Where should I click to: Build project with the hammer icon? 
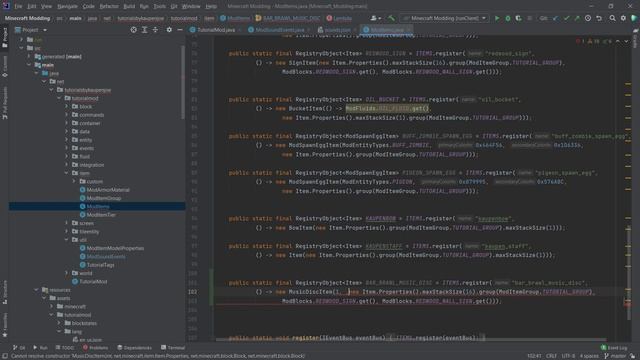pyautogui.click(x=391, y=18)
